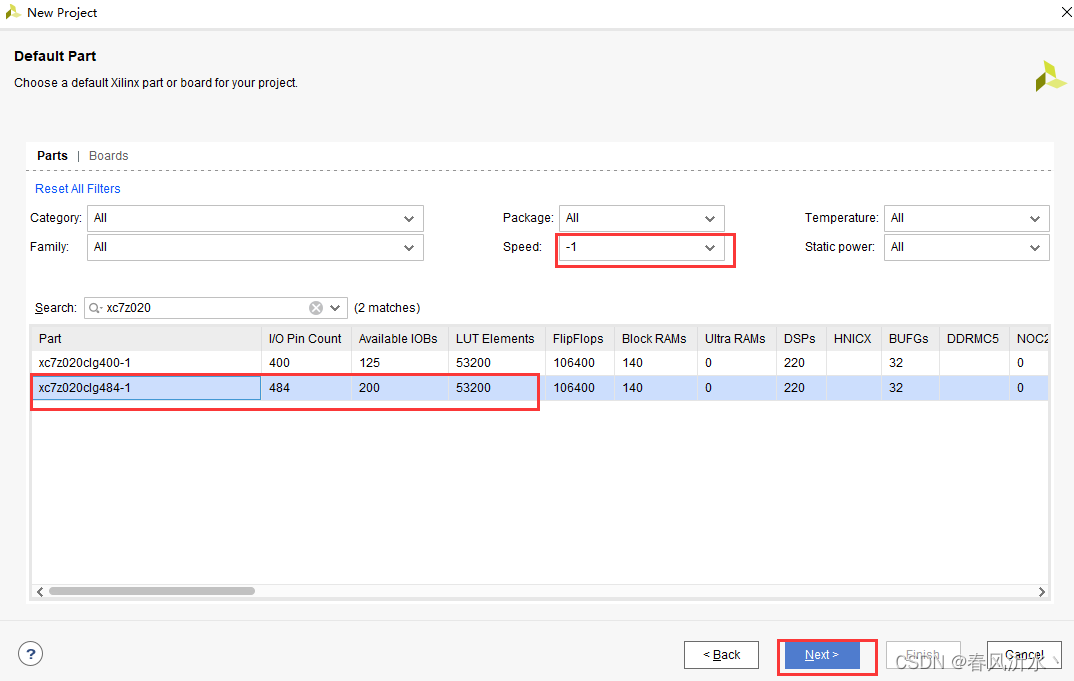Click the horizontal scrollbar thumb in parts table
Screen dimensions: 1074x681
[x=152, y=591]
